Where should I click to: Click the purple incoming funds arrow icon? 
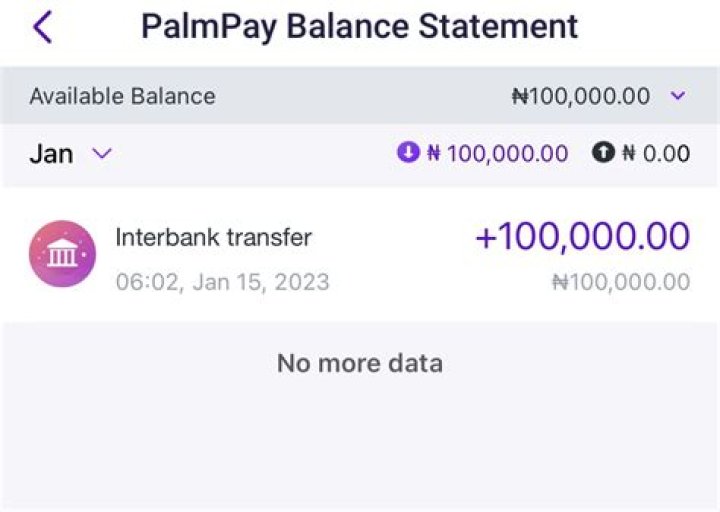(407, 153)
